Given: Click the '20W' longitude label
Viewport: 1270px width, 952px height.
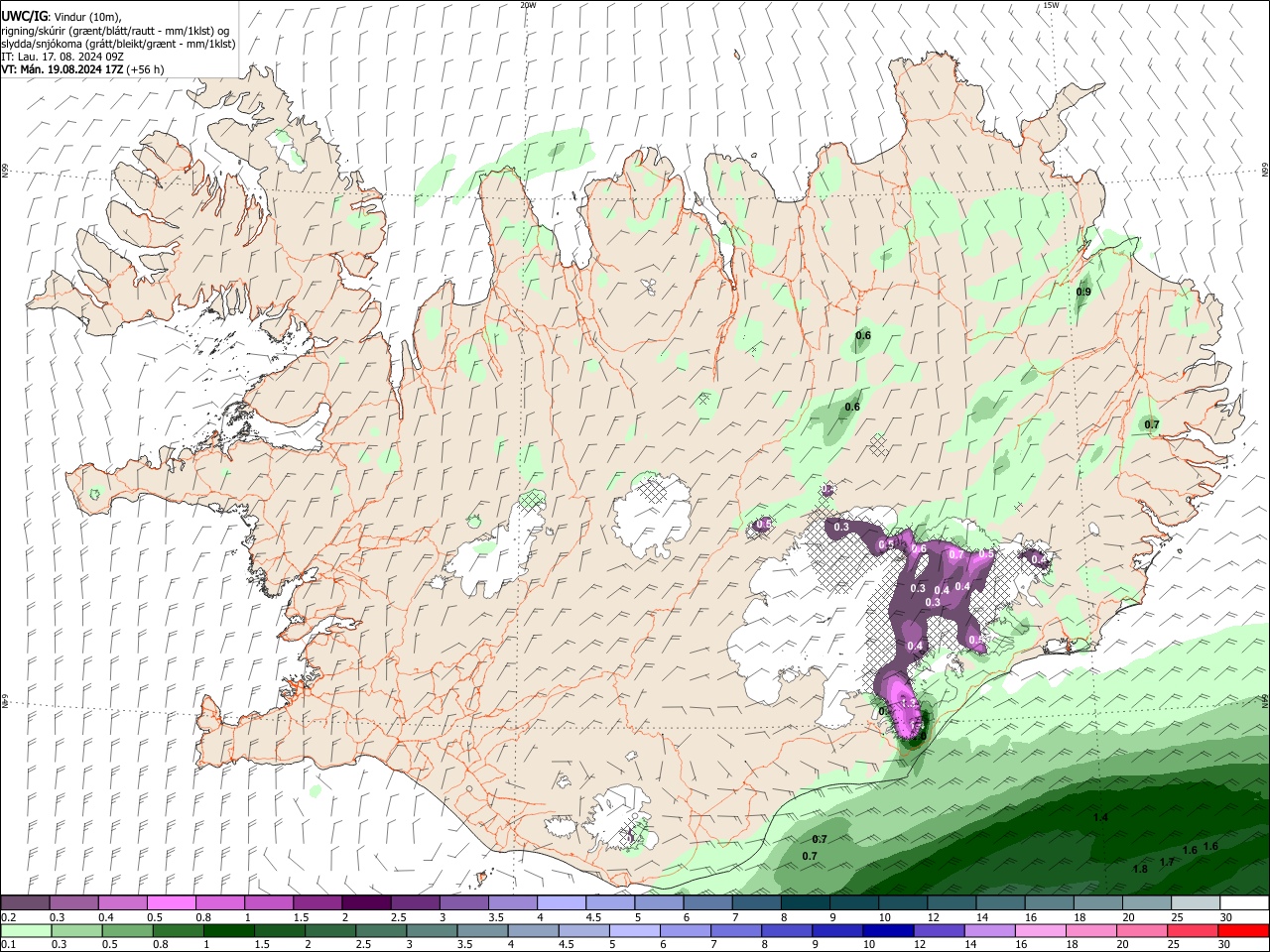Looking at the screenshot, I should (528, 5).
